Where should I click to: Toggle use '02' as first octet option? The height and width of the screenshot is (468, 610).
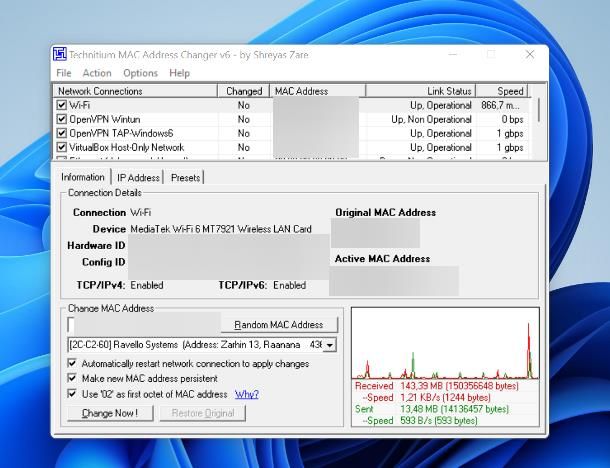[x=72, y=394]
